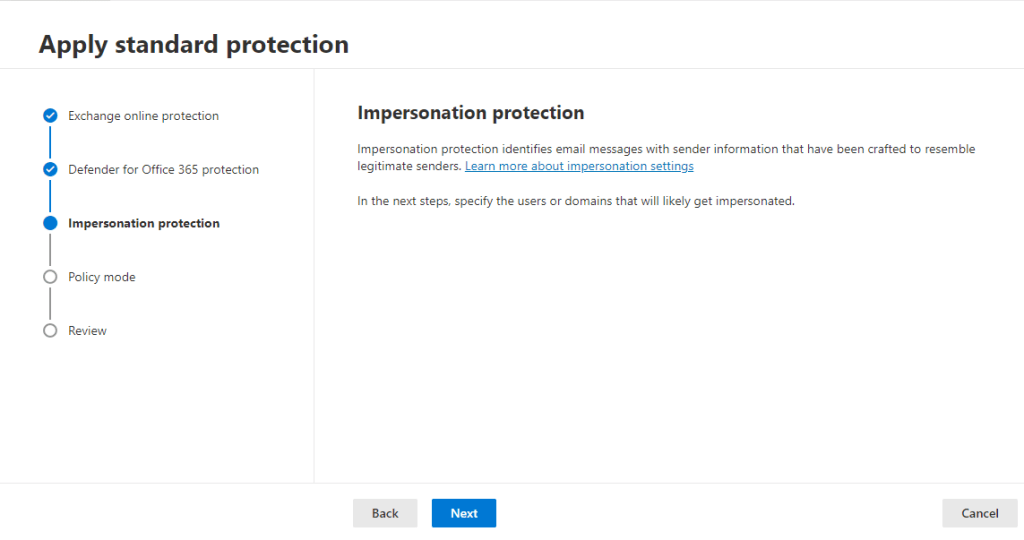
Task: Click the Impersonation protection heading in main pane
Action: [x=470, y=112]
